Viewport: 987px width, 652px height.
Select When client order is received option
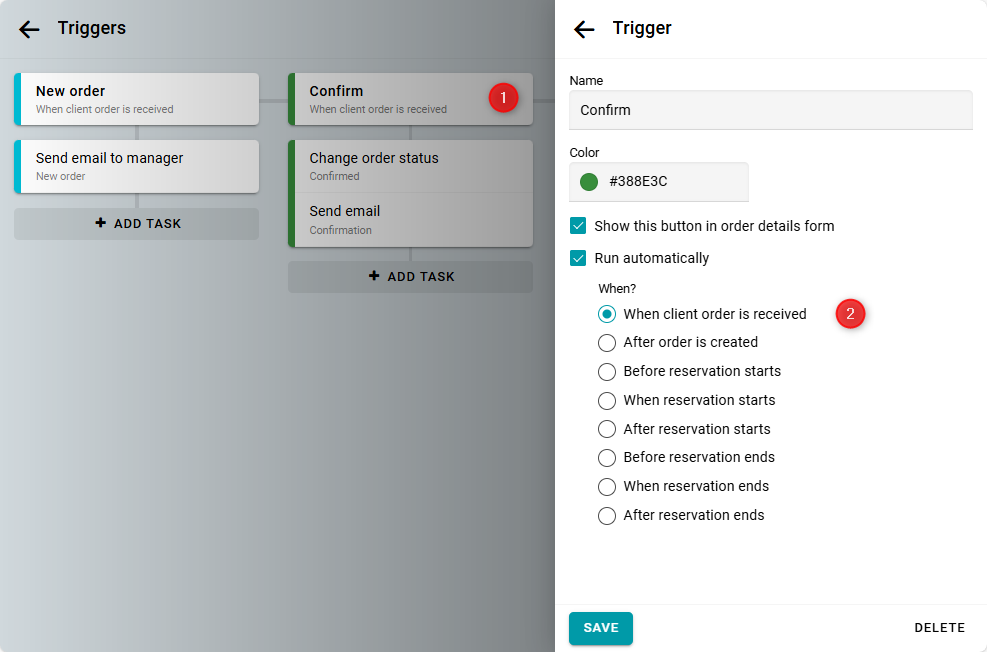click(x=607, y=314)
